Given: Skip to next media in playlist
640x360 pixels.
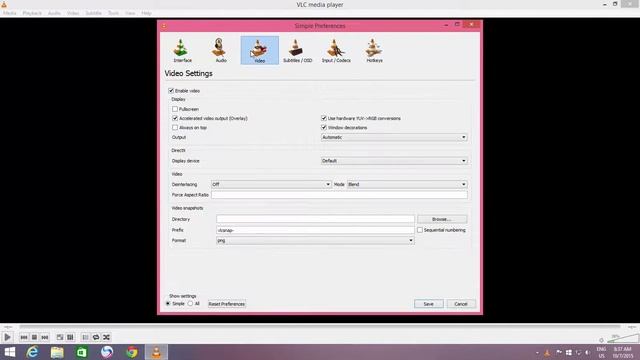Looking at the screenshot, I should point(45,337).
